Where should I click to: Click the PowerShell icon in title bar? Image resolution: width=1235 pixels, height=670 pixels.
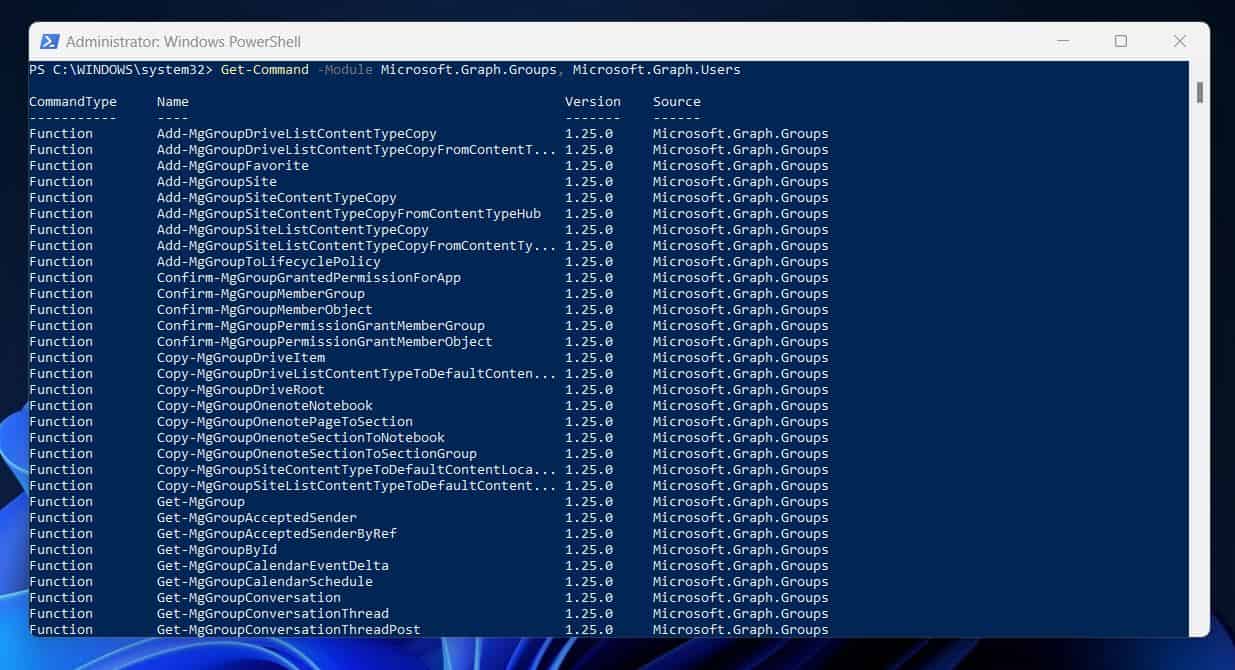pyautogui.click(x=49, y=41)
